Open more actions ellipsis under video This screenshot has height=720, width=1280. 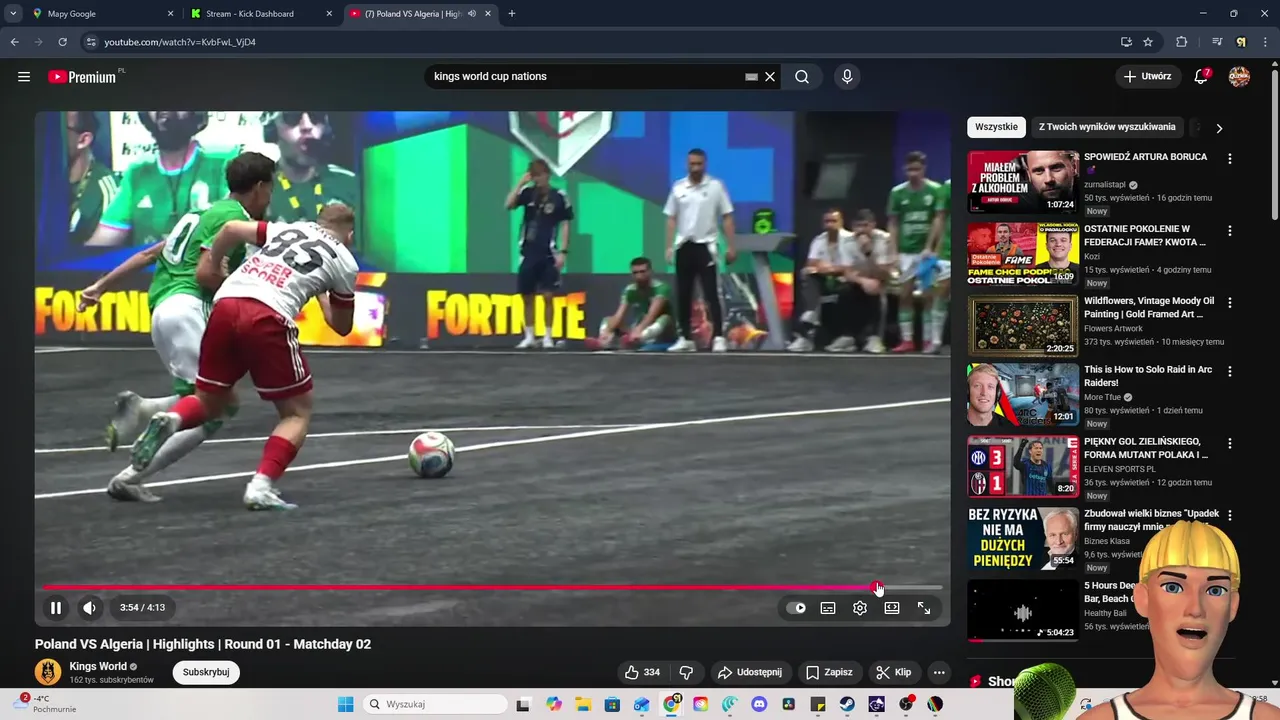[939, 672]
